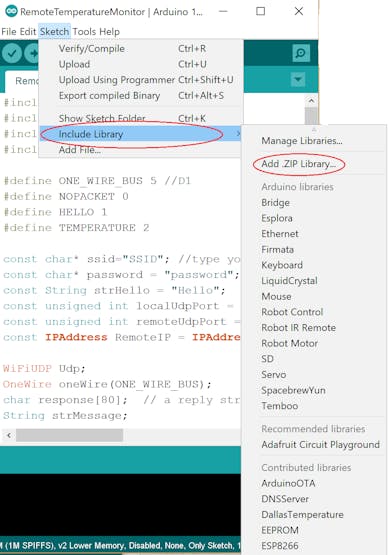
Task: Open Manage Libraries...
Action: pos(302,141)
